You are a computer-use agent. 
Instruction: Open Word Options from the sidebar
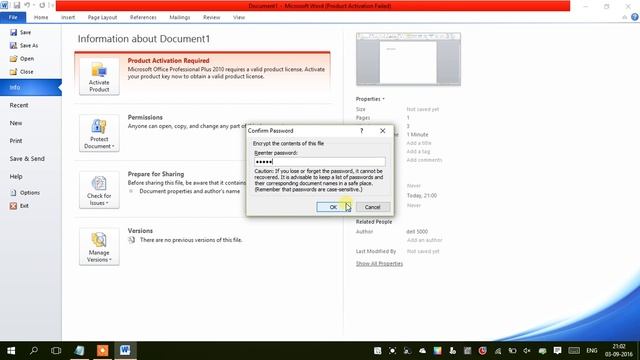[x=24, y=192]
